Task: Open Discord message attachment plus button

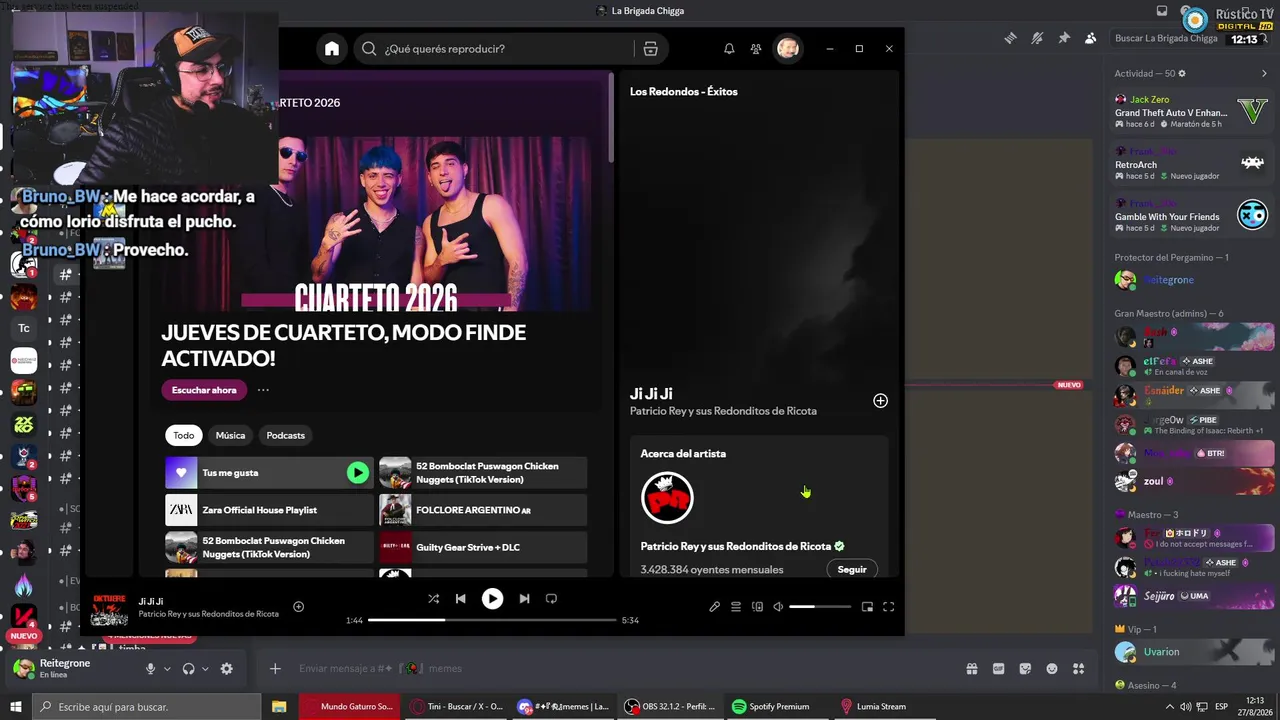Action: (275, 669)
